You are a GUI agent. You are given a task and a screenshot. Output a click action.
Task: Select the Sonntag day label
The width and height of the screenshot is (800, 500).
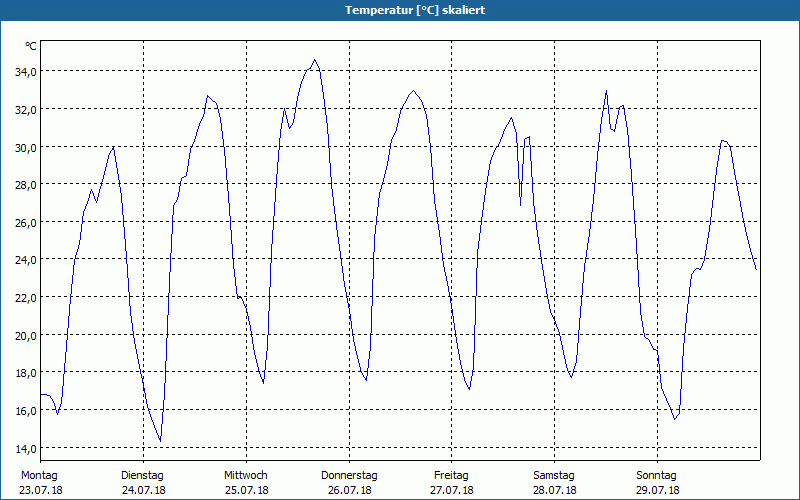656,476
